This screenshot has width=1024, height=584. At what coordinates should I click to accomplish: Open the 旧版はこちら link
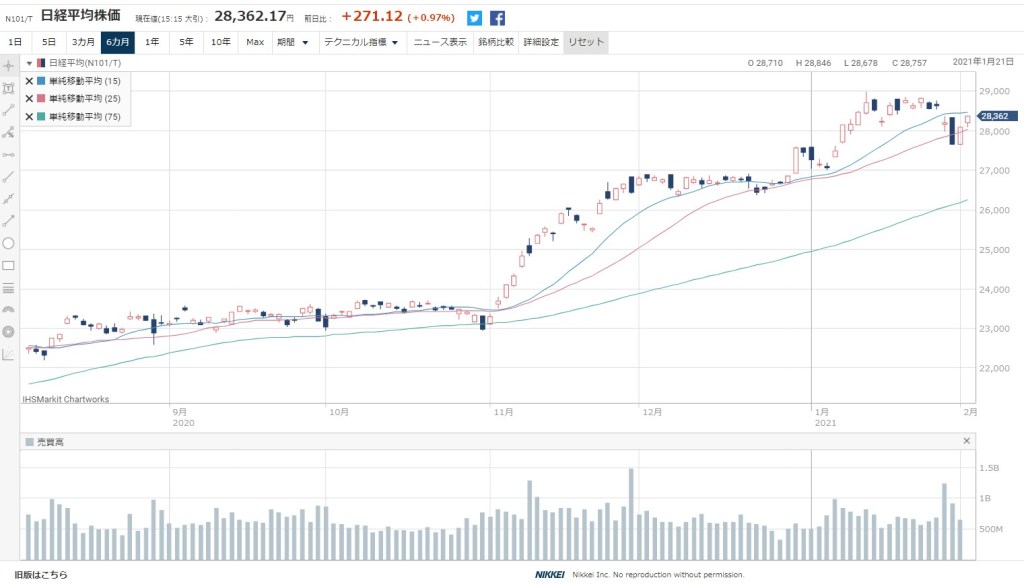[35, 575]
